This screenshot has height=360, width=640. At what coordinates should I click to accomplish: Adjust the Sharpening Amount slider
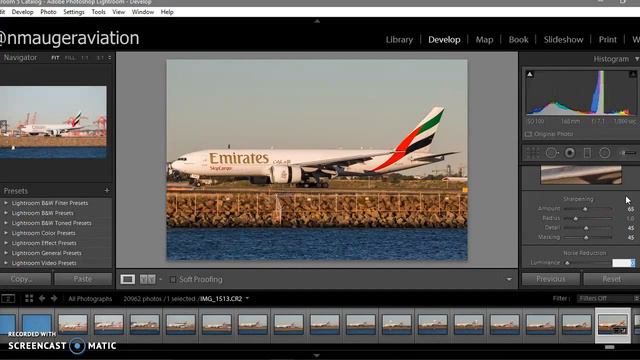[x=585, y=209]
